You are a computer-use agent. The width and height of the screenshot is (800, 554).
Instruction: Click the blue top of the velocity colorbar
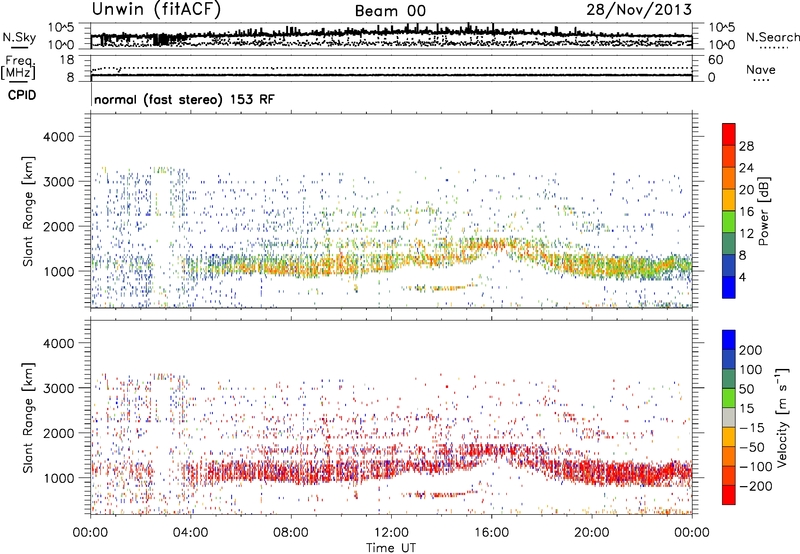click(729, 340)
